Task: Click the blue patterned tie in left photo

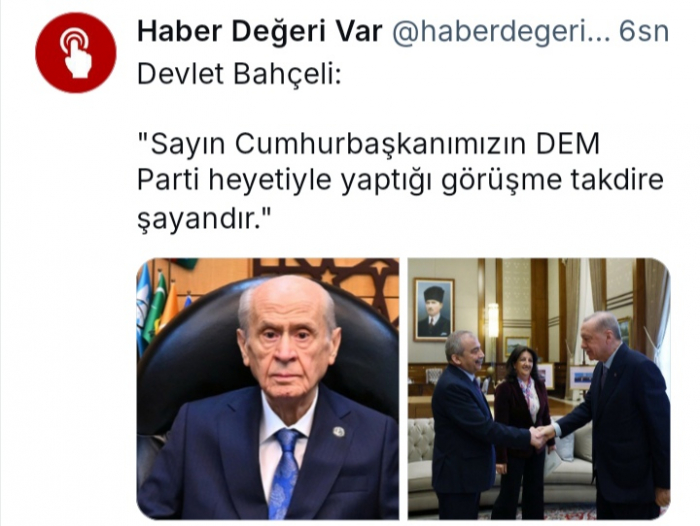Action: [285, 472]
